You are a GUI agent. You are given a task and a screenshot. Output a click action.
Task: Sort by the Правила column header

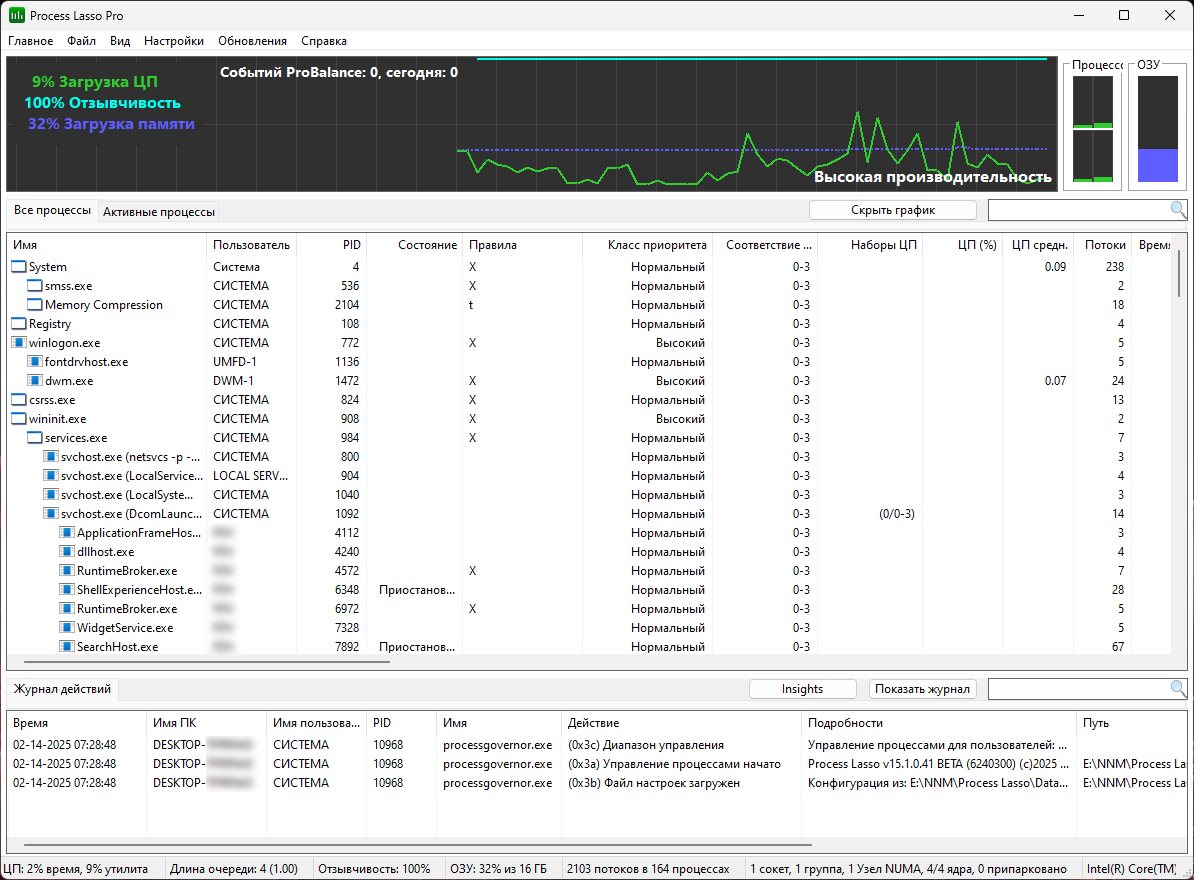point(522,245)
